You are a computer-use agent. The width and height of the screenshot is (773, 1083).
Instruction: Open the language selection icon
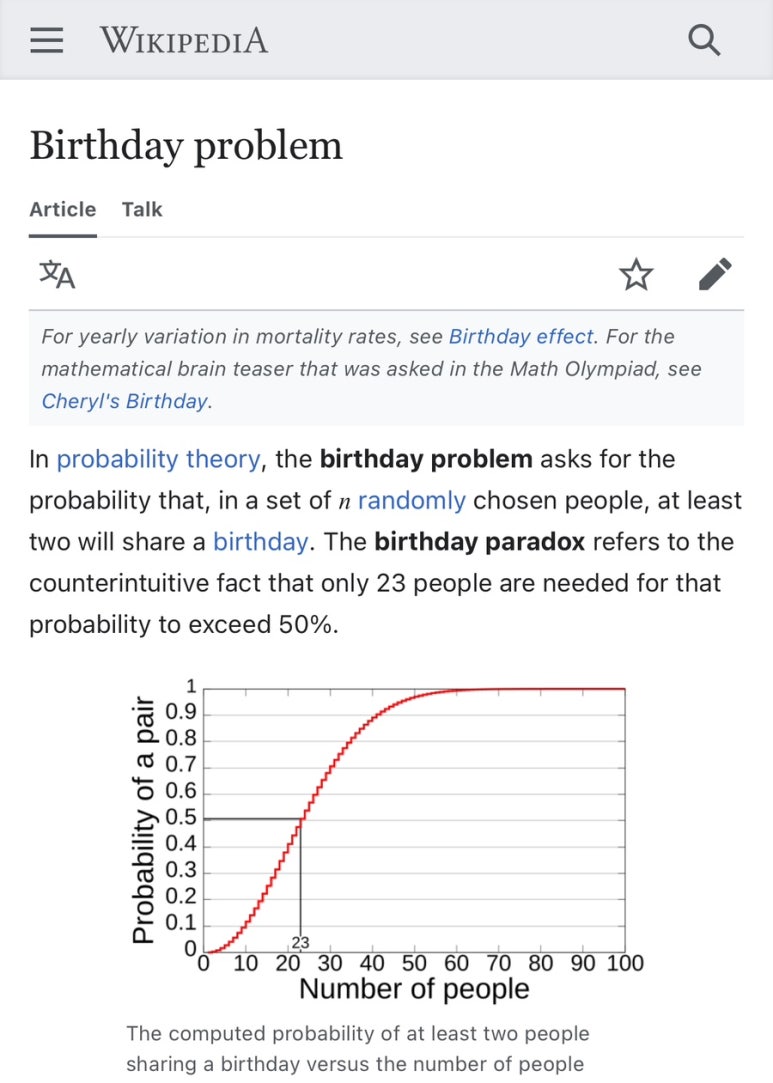coord(57,274)
